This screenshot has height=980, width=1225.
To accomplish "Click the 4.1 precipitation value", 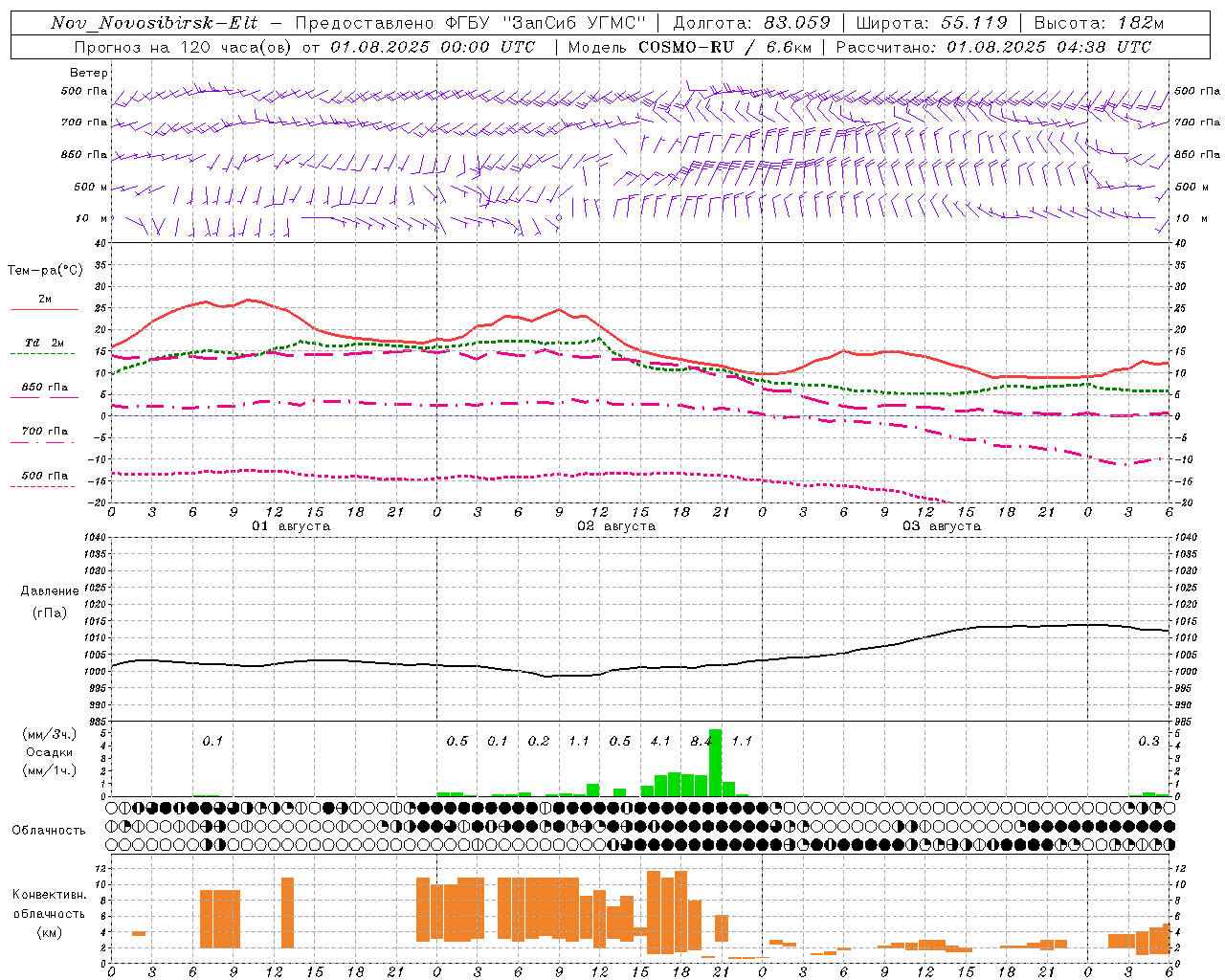I will point(660,741).
